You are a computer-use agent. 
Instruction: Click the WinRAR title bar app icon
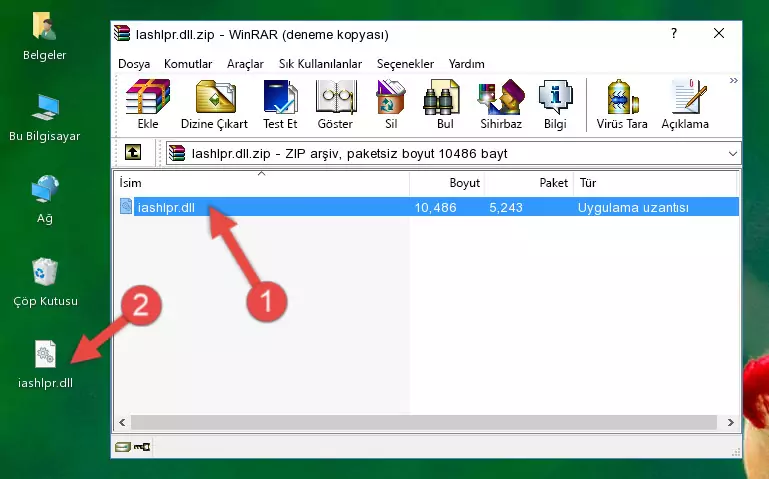click(x=122, y=33)
